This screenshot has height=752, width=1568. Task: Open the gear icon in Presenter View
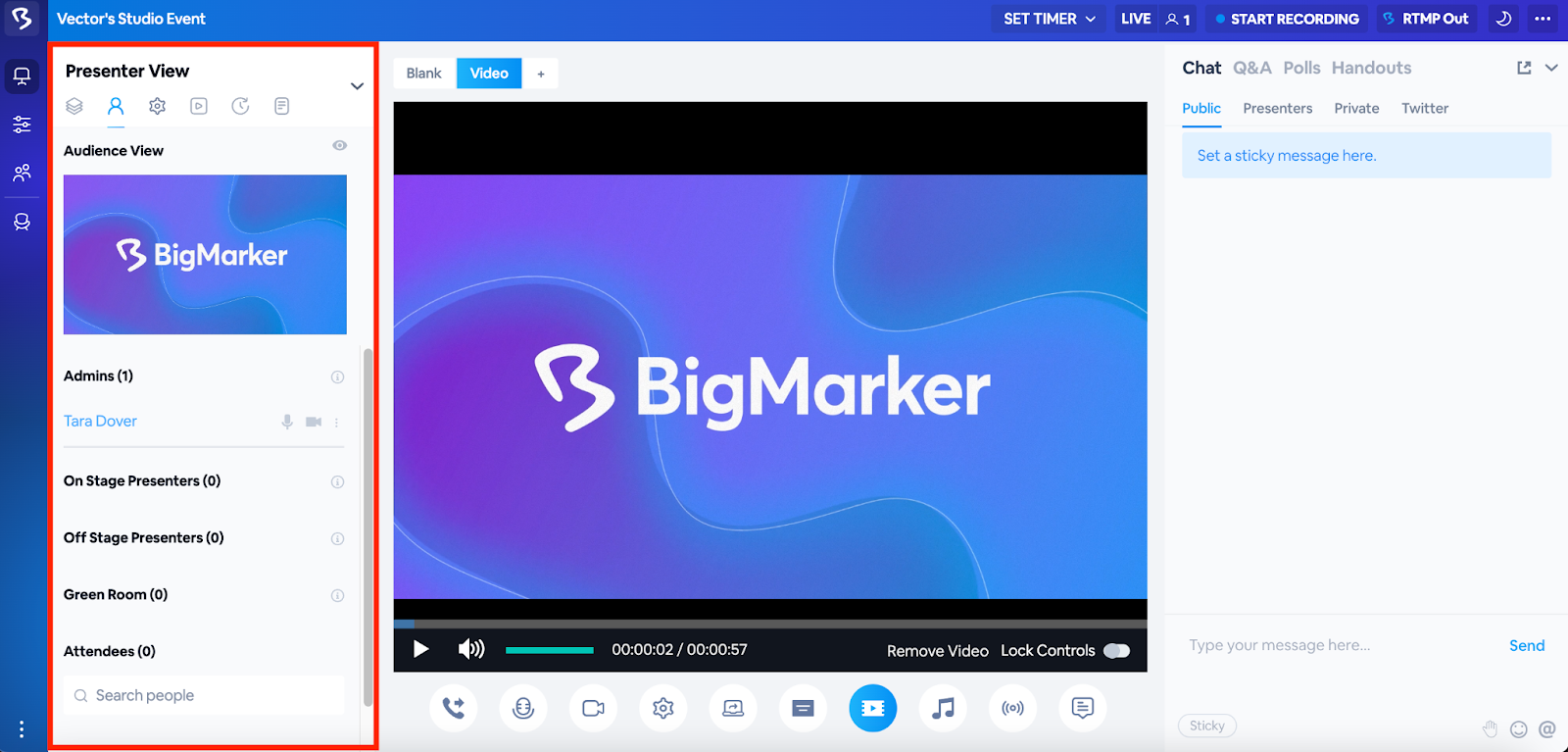pos(158,106)
